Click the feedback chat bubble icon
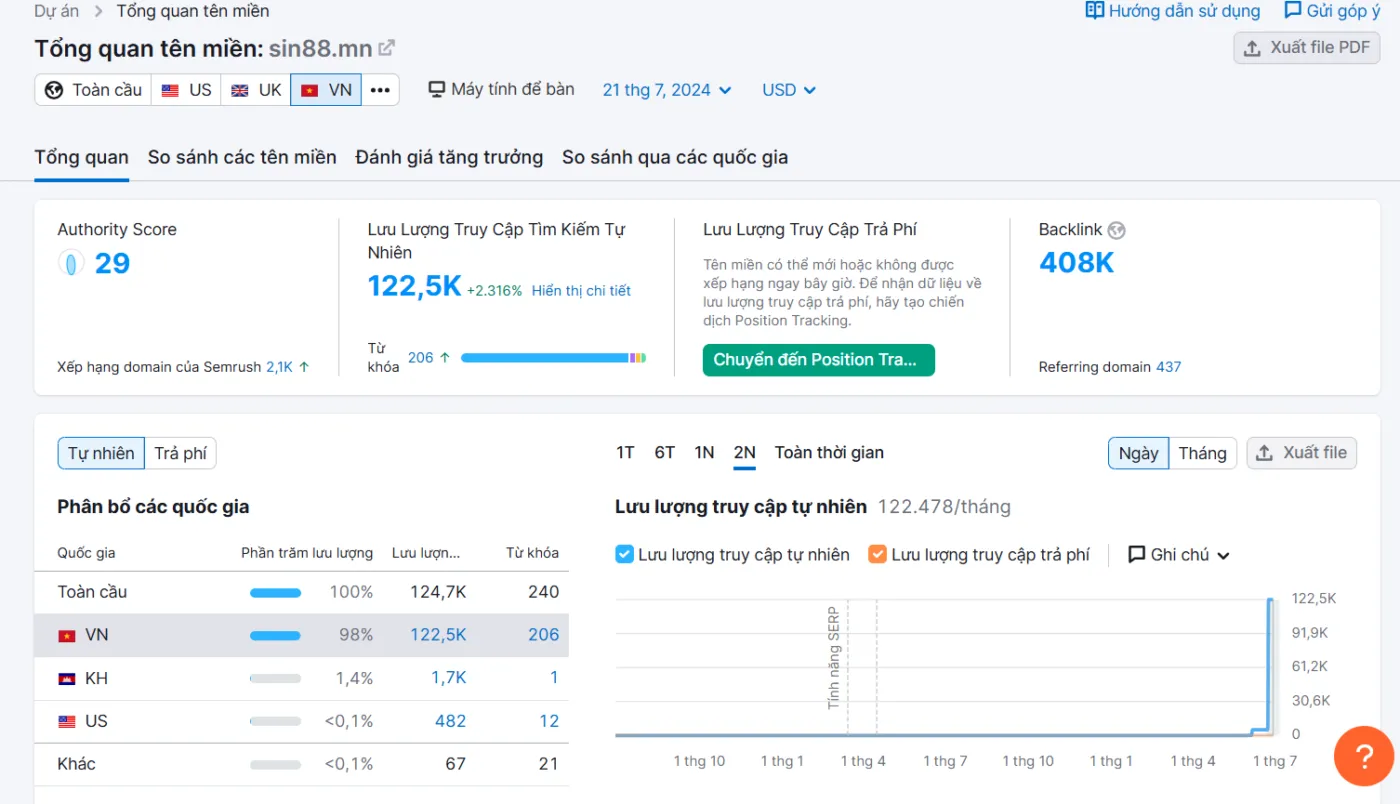Screen dimensions: 1400x804 1292,10
